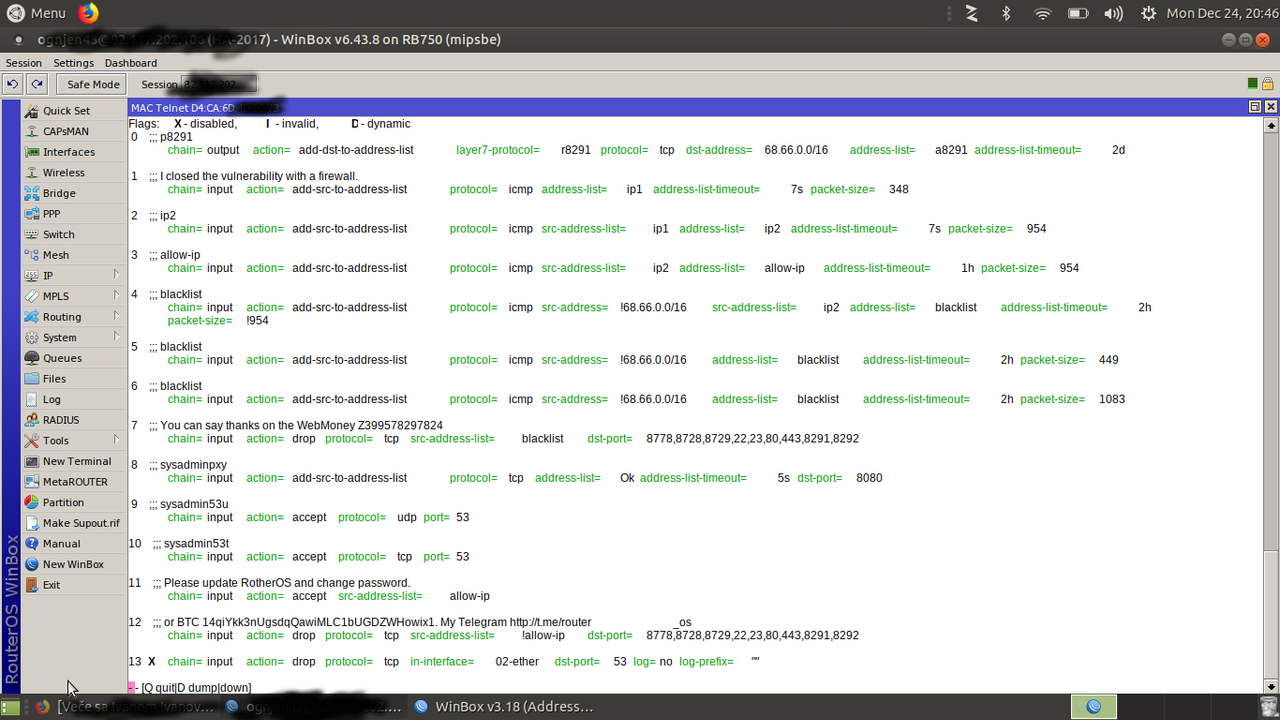Open a New Terminal
The height and width of the screenshot is (720, 1280).
point(76,461)
